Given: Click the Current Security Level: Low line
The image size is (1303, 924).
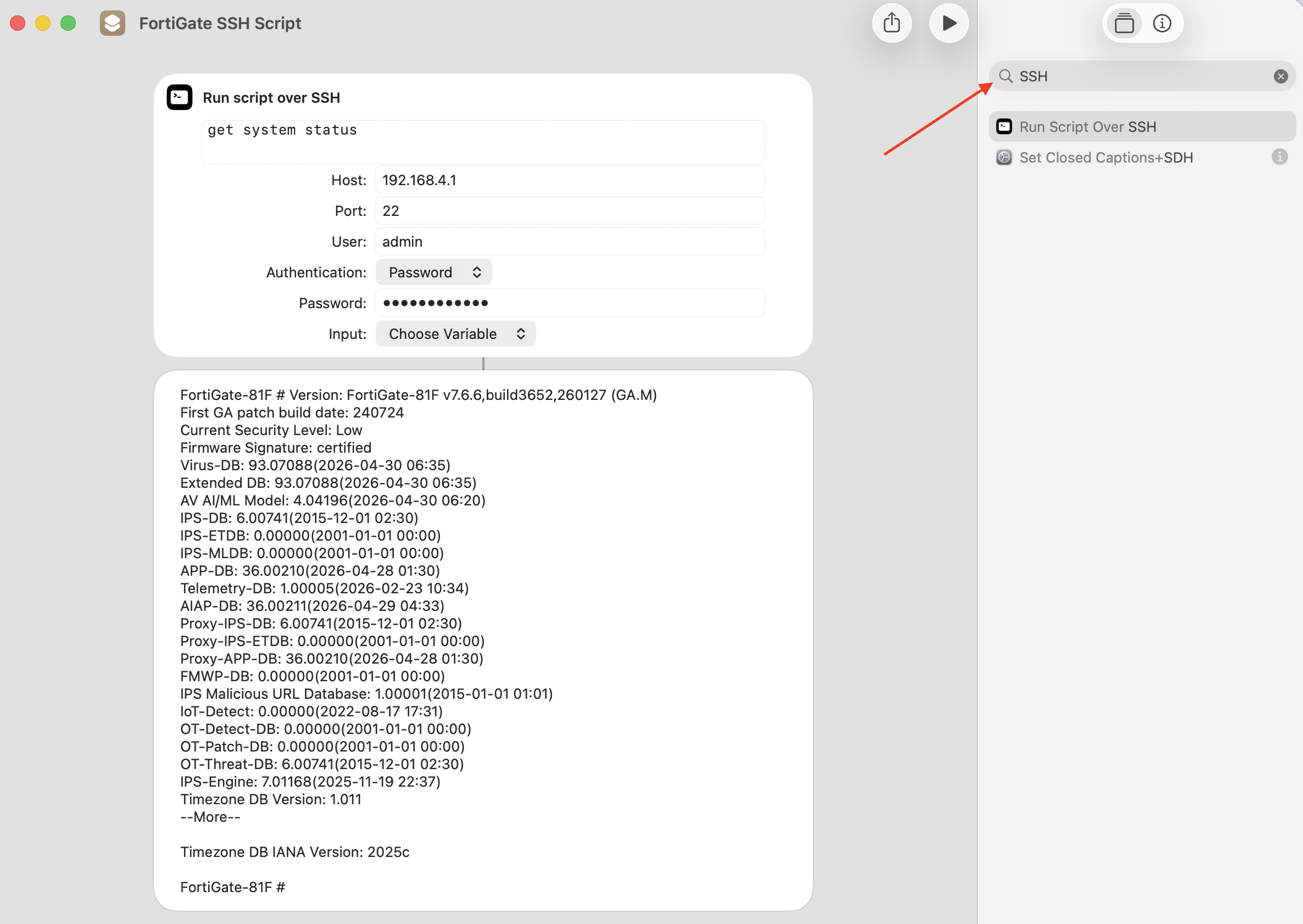Looking at the screenshot, I should [271, 430].
